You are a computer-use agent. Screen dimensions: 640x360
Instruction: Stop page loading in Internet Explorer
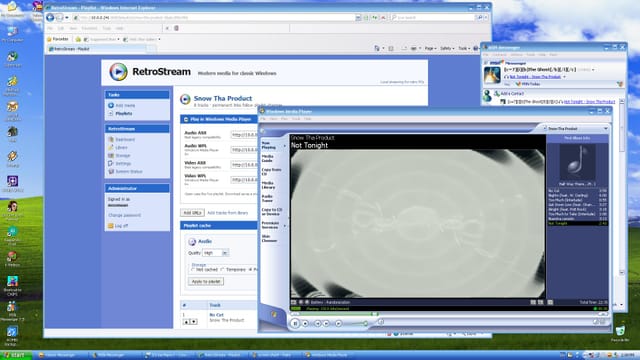tap(383, 18)
